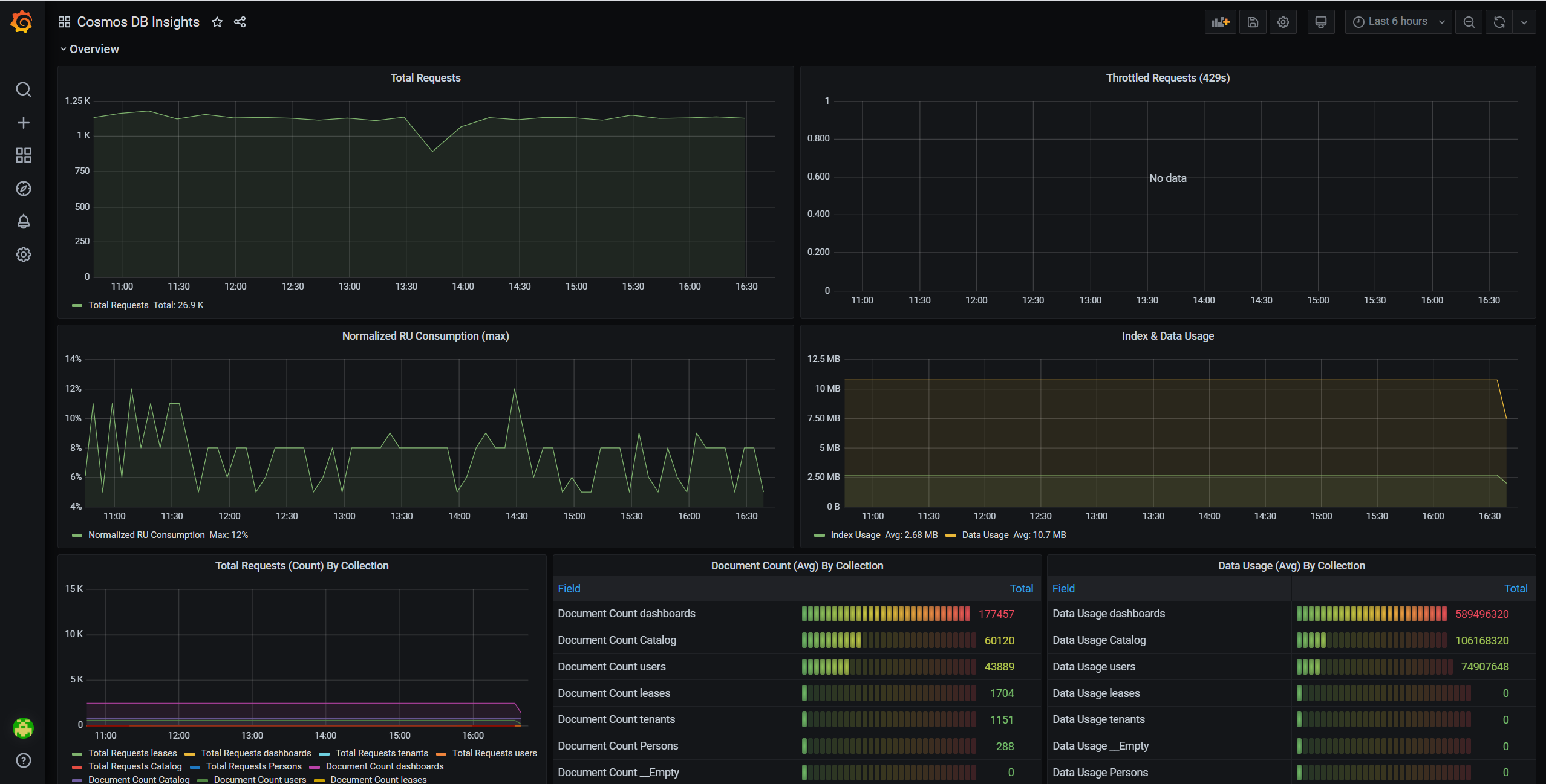The height and width of the screenshot is (784, 1546).
Task: Open the Explore compass icon
Action: click(23, 189)
